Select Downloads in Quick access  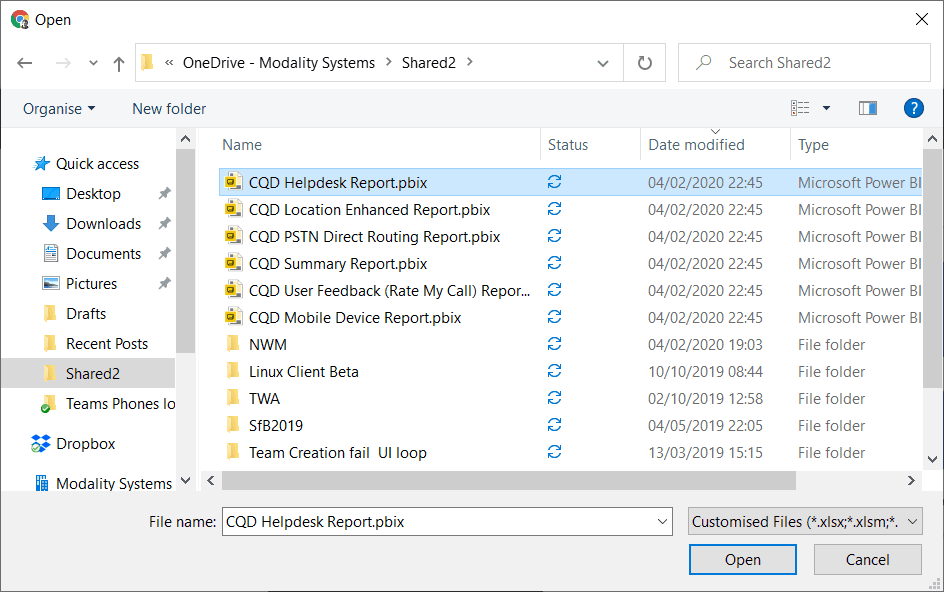tap(103, 224)
